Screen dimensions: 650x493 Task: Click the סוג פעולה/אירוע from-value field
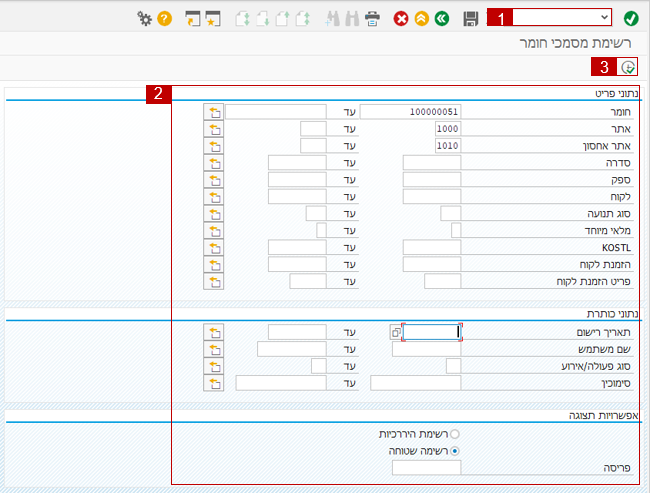coord(454,367)
